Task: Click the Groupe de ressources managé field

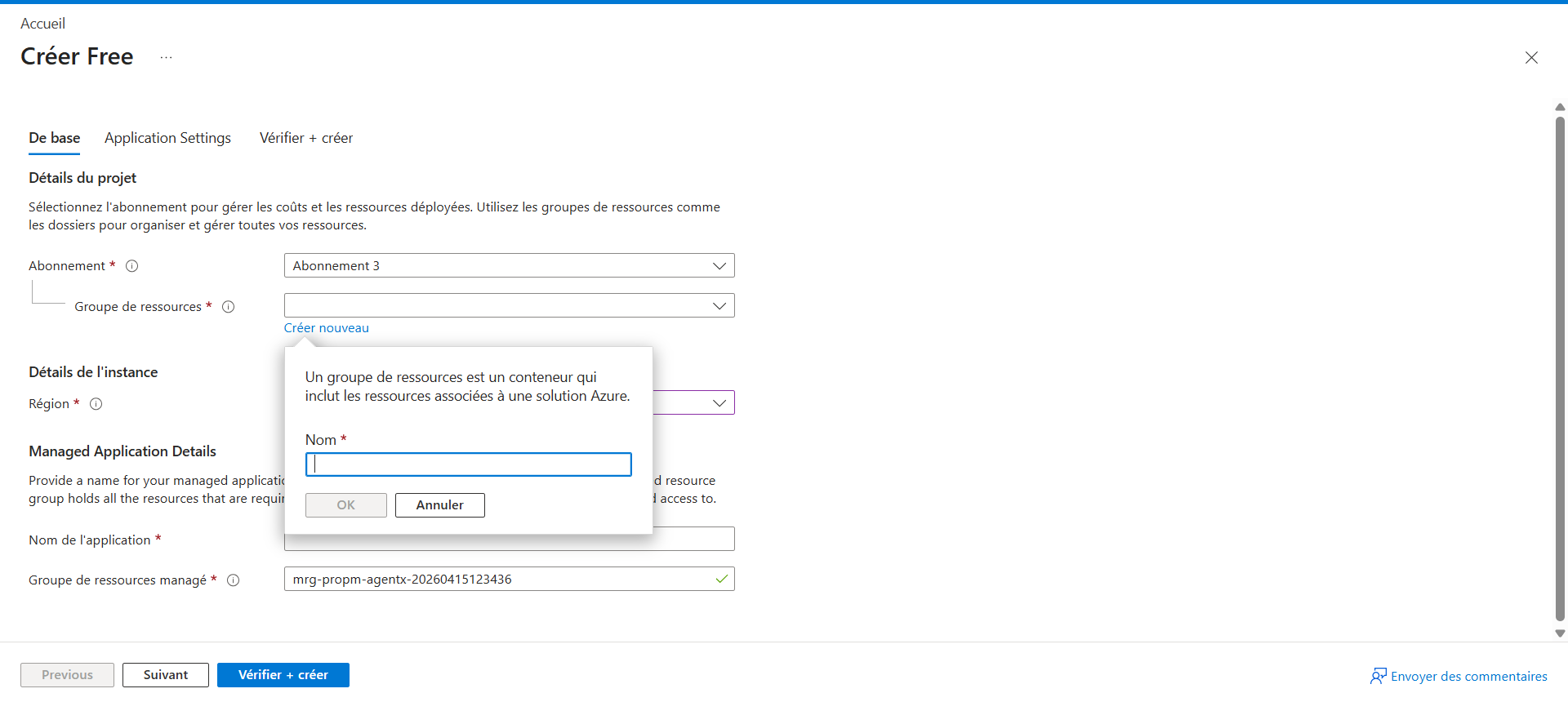Action: (498, 580)
